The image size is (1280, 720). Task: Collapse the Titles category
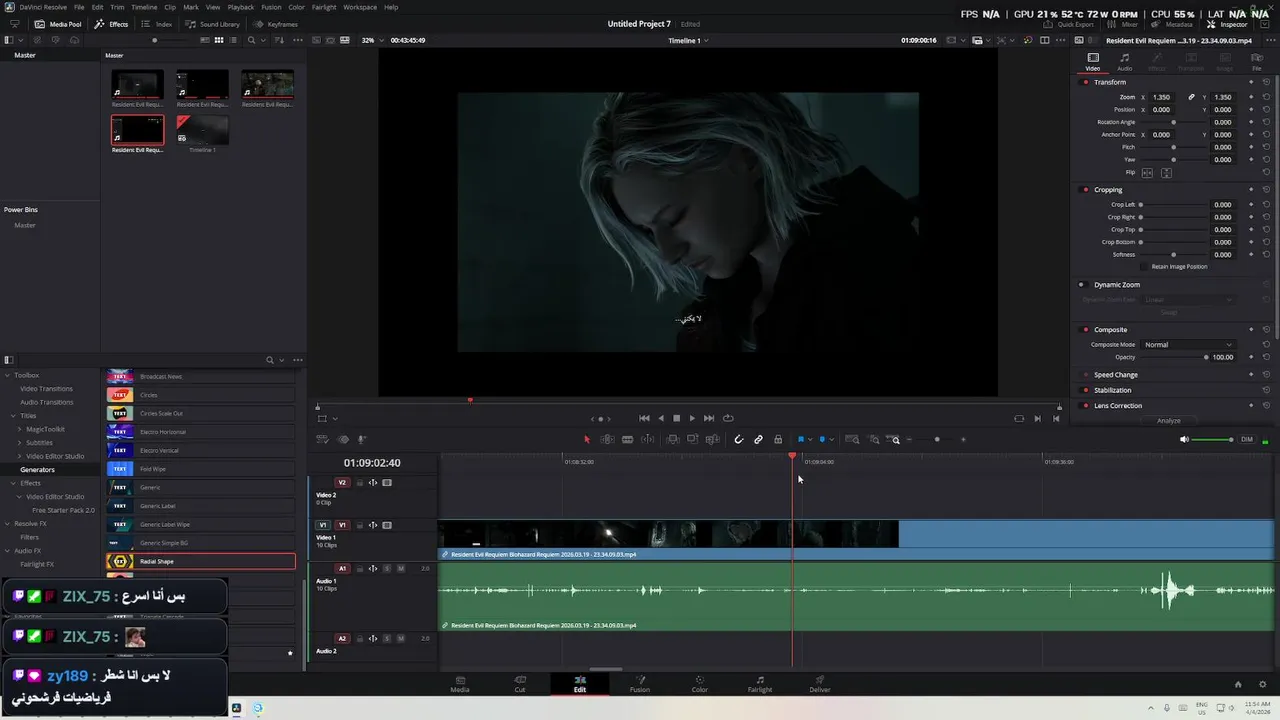coord(13,416)
